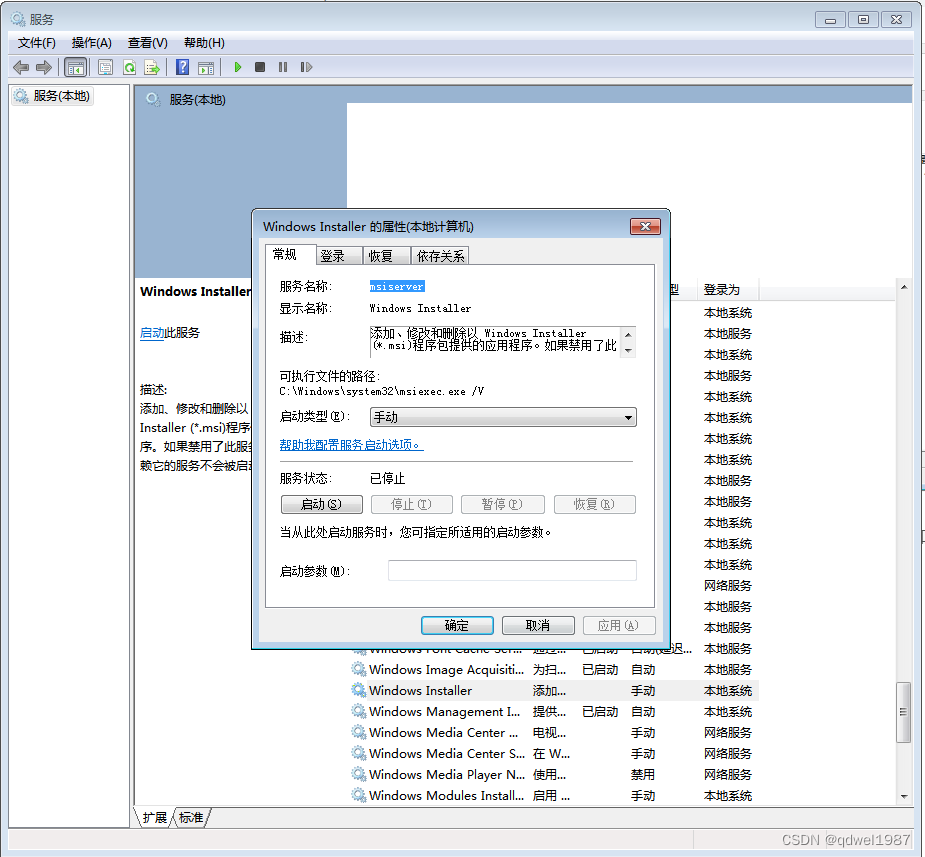Screen dimensions: 925x857
Task: Click the maximize button of 服务 window
Action: 863,19
